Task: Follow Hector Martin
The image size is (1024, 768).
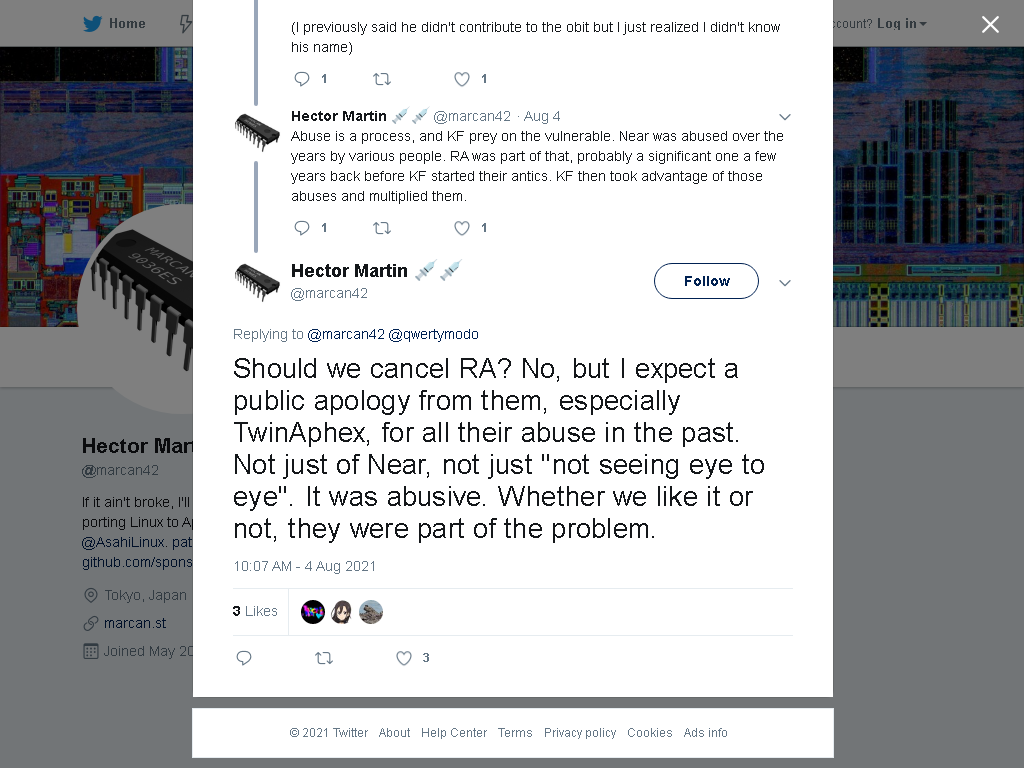Action: pyautogui.click(x=707, y=281)
